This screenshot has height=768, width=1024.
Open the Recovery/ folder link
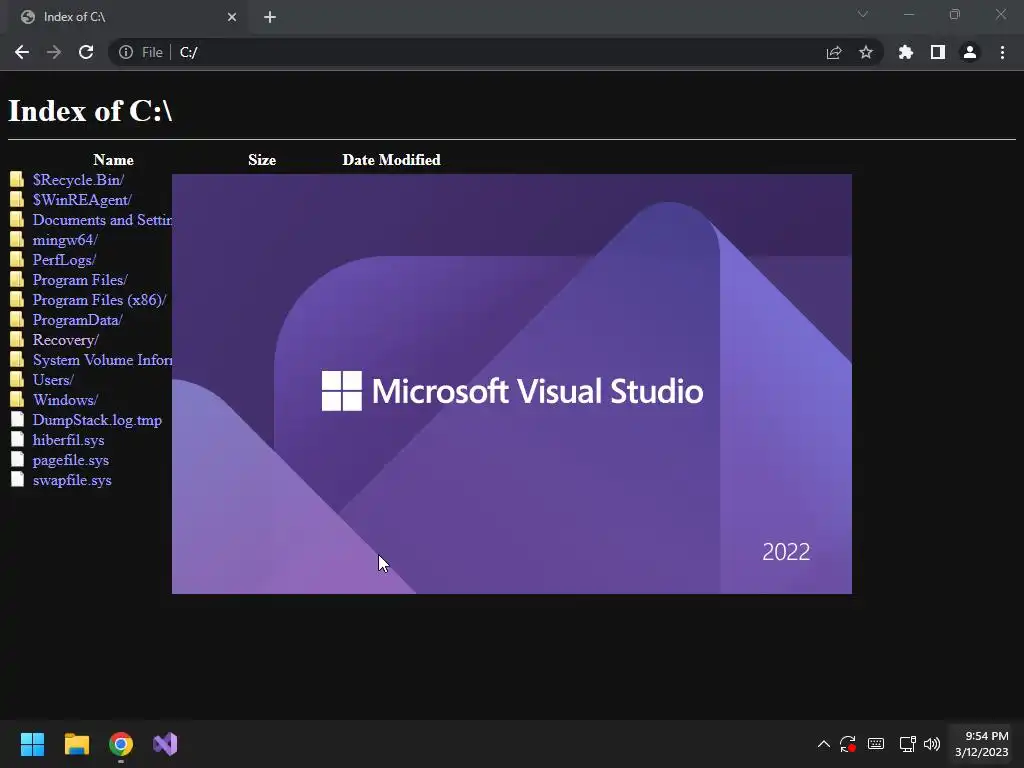click(x=66, y=340)
